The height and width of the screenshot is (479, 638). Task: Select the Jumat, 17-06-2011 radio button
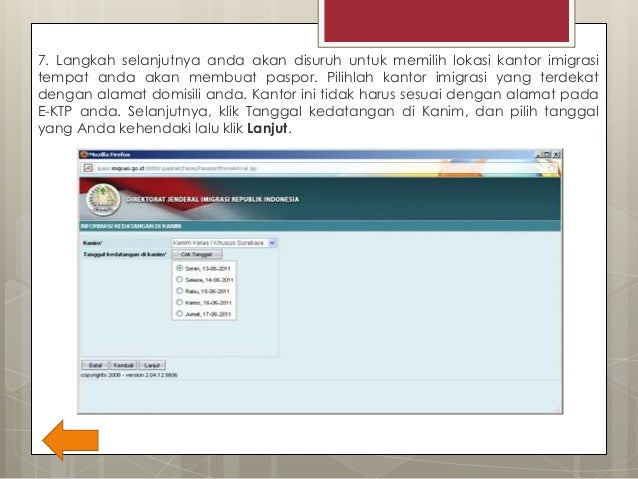pos(179,314)
